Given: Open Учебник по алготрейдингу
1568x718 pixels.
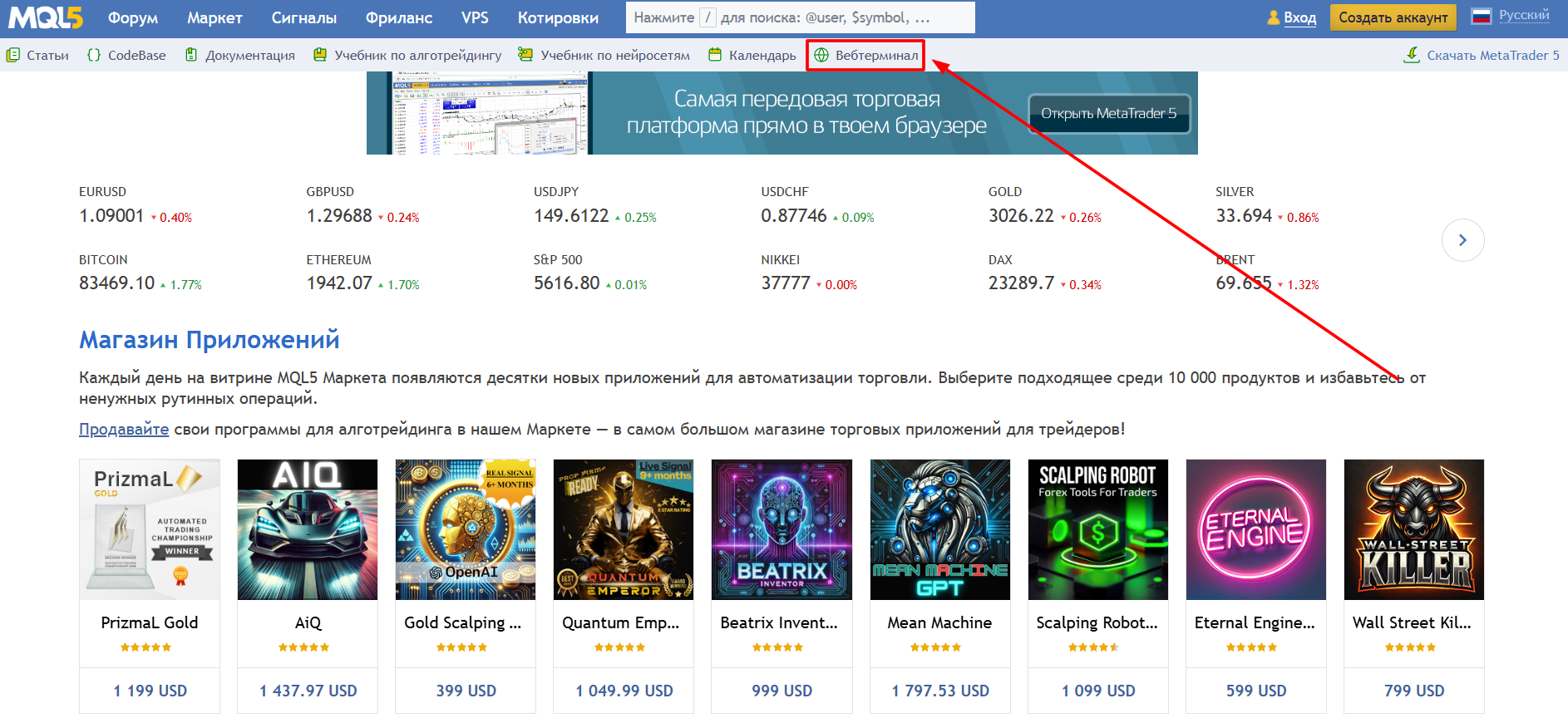Looking at the screenshot, I should click(418, 55).
